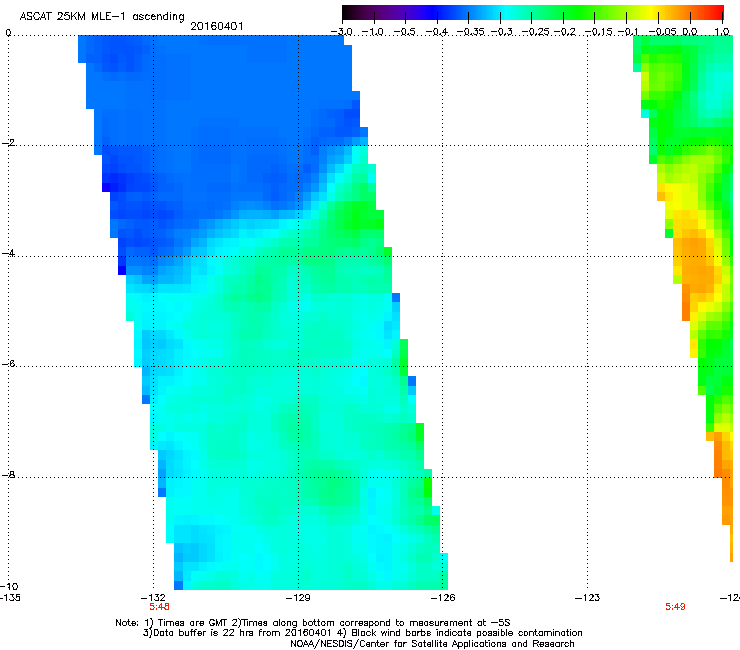Click the -0.5 colorbar tick label
The width and height of the screenshot is (740, 650).
click(x=404, y=32)
